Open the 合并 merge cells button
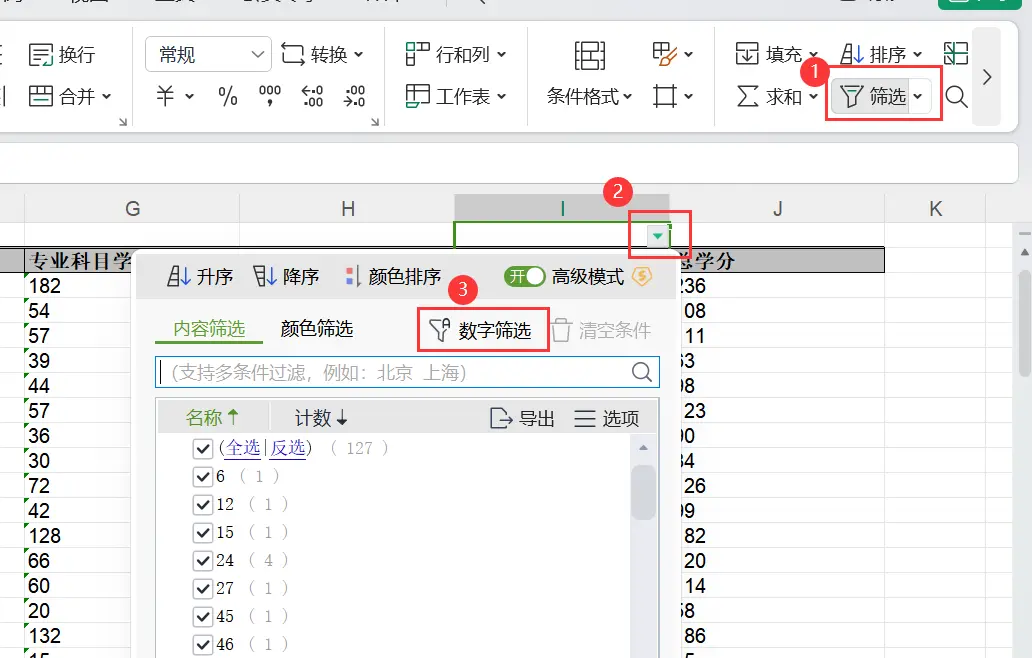This screenshot has height=658, width=1032. [x=70, y=97]
